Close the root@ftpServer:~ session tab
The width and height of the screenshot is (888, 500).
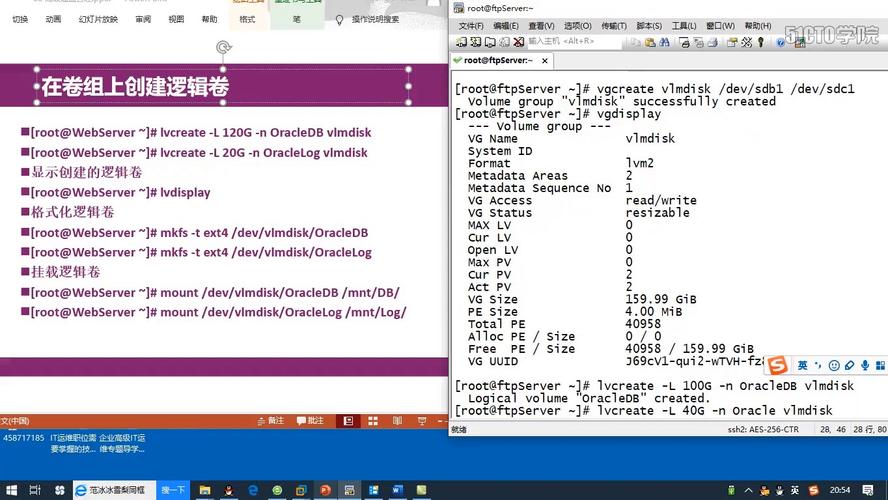[545, 61]
